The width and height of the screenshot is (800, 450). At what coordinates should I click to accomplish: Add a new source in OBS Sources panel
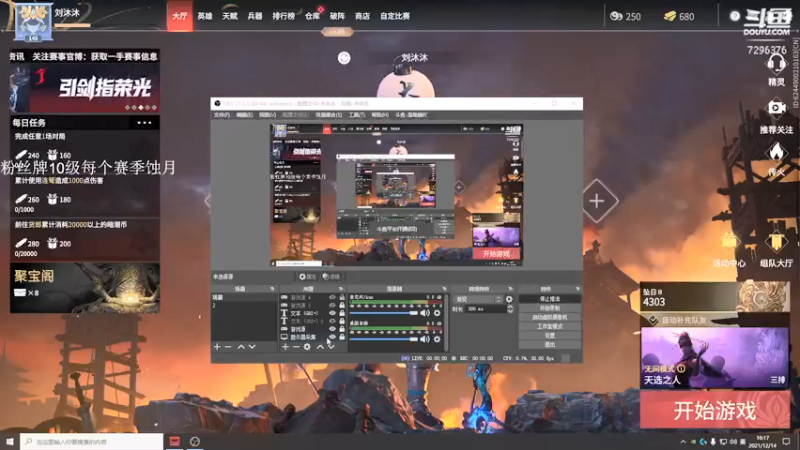(x=285, y=347)
